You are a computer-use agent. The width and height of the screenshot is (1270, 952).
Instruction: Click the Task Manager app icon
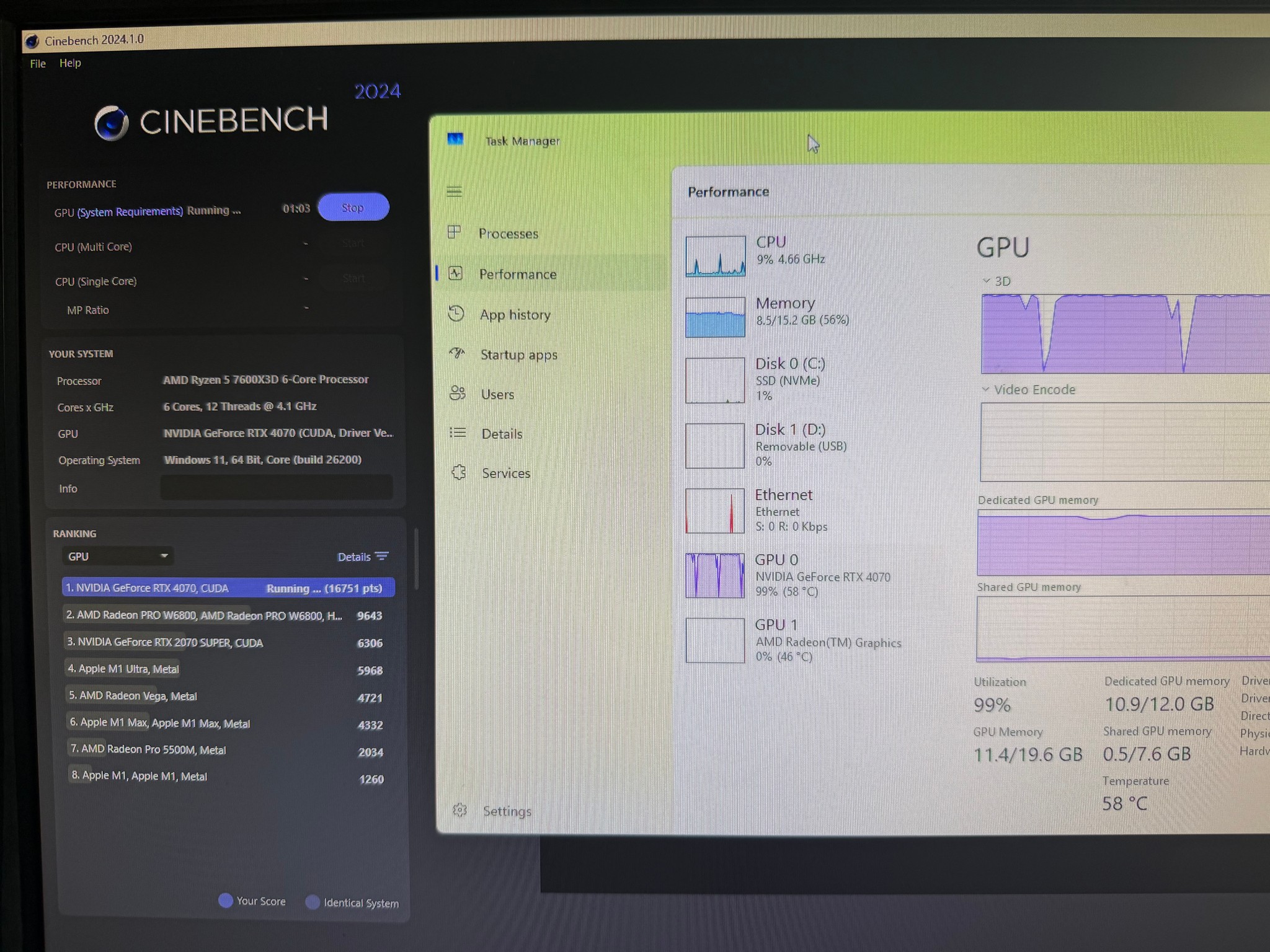pyautogui.click(x=455, y=139)
